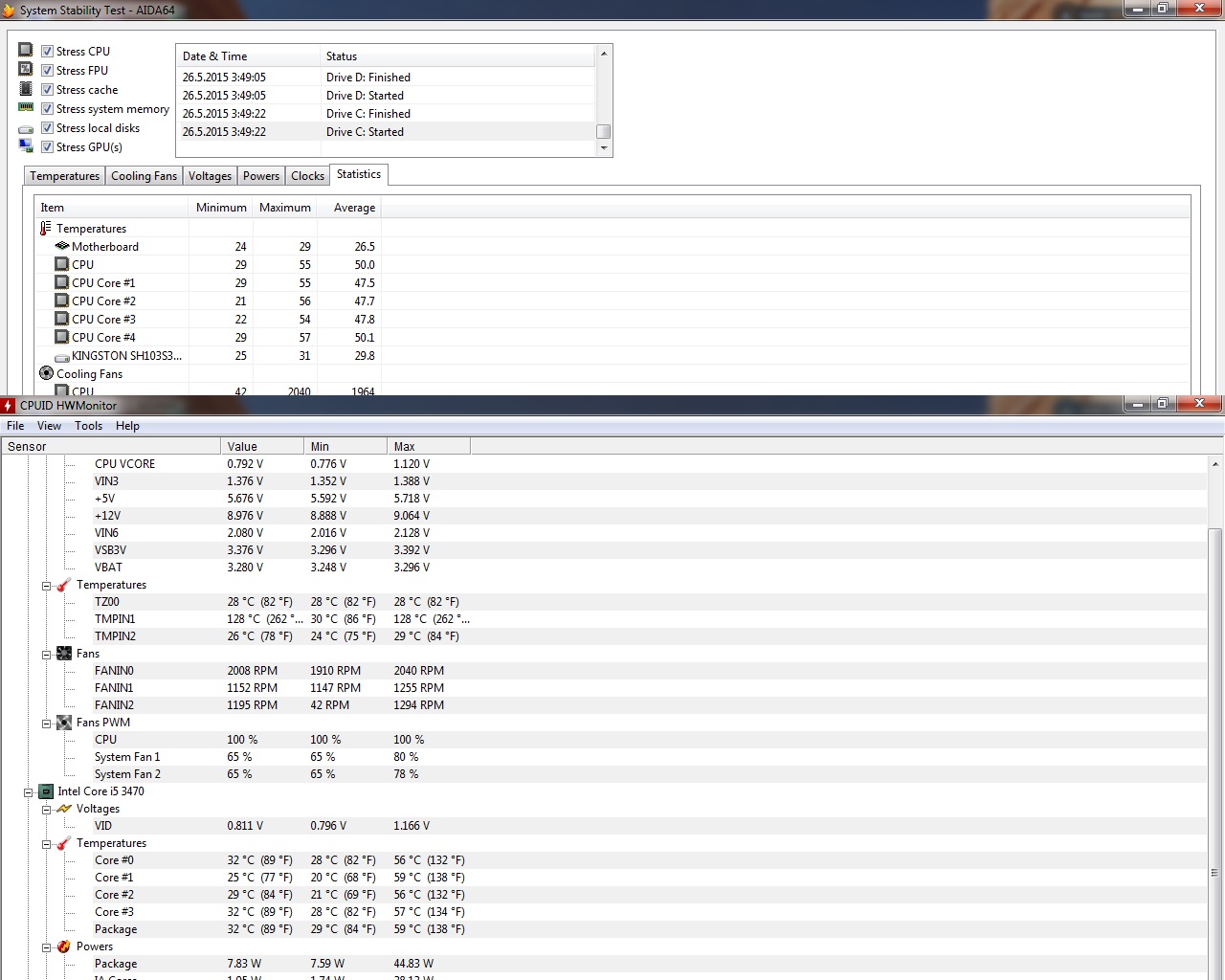Collapse the Fans PWM node
The width and height of the screenshot is (1225, 980).
point(46,724)
